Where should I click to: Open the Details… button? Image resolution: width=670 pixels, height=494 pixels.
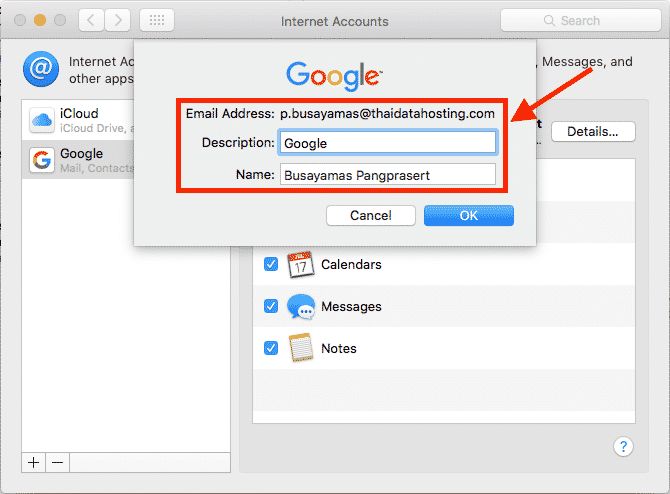593,132
